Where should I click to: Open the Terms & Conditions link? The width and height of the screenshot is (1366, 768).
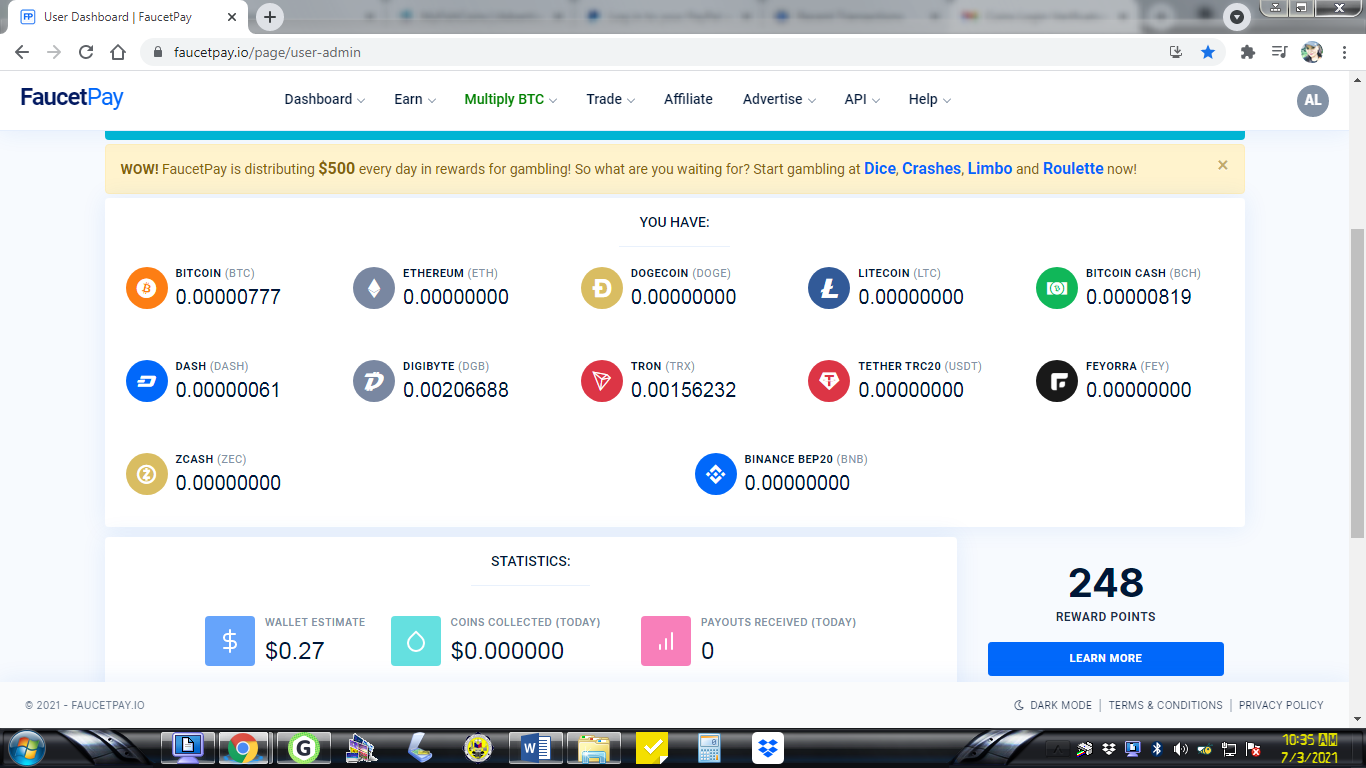[1165, 705]
